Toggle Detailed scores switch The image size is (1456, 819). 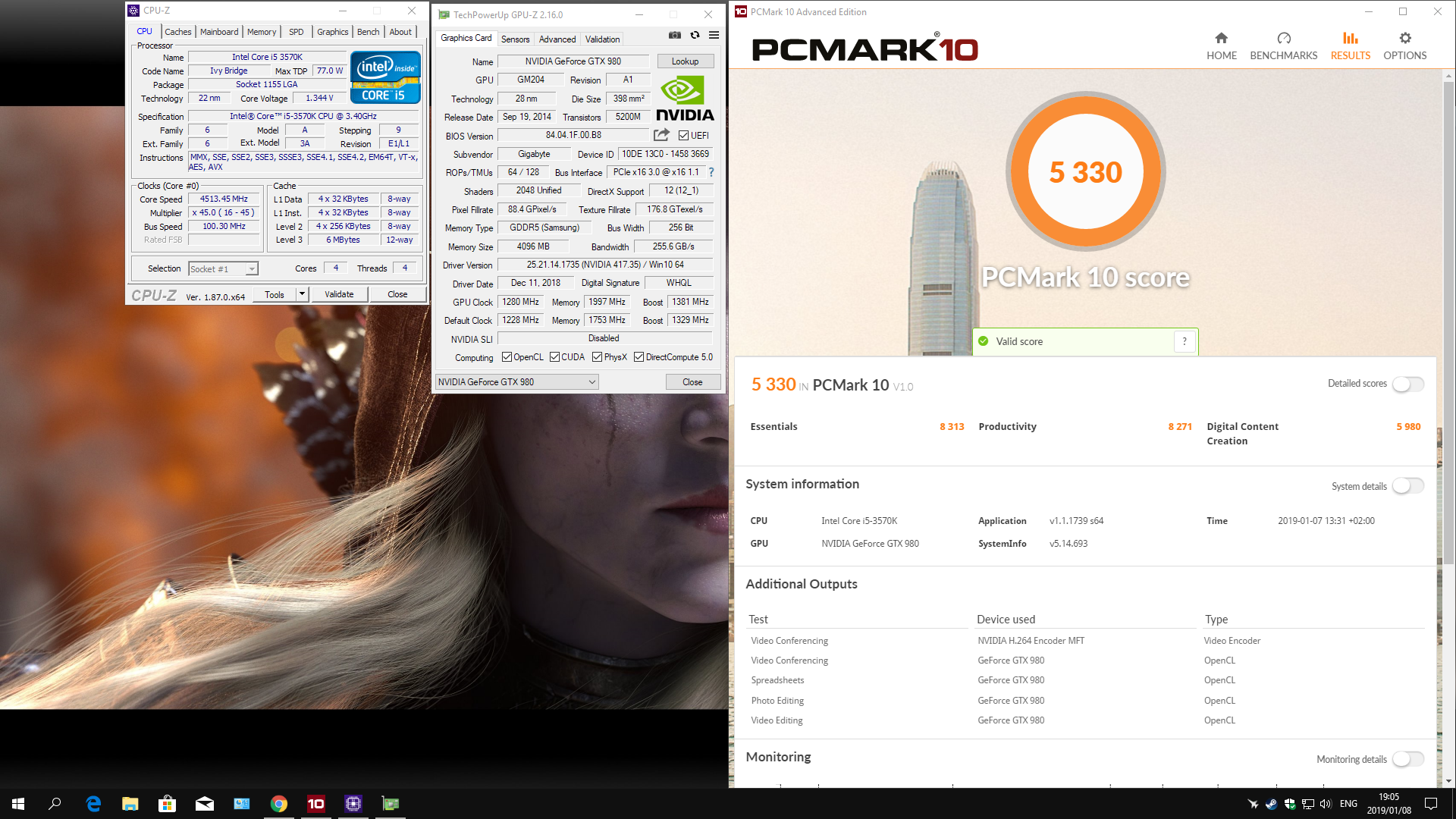click(x=1407, y=384)
